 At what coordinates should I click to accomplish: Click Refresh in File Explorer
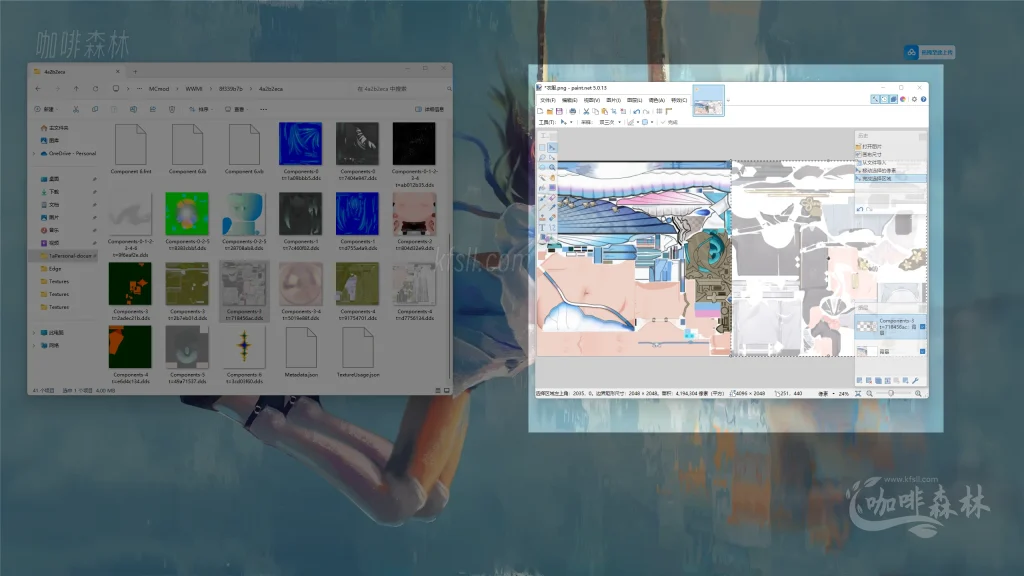tap(95, 89)
